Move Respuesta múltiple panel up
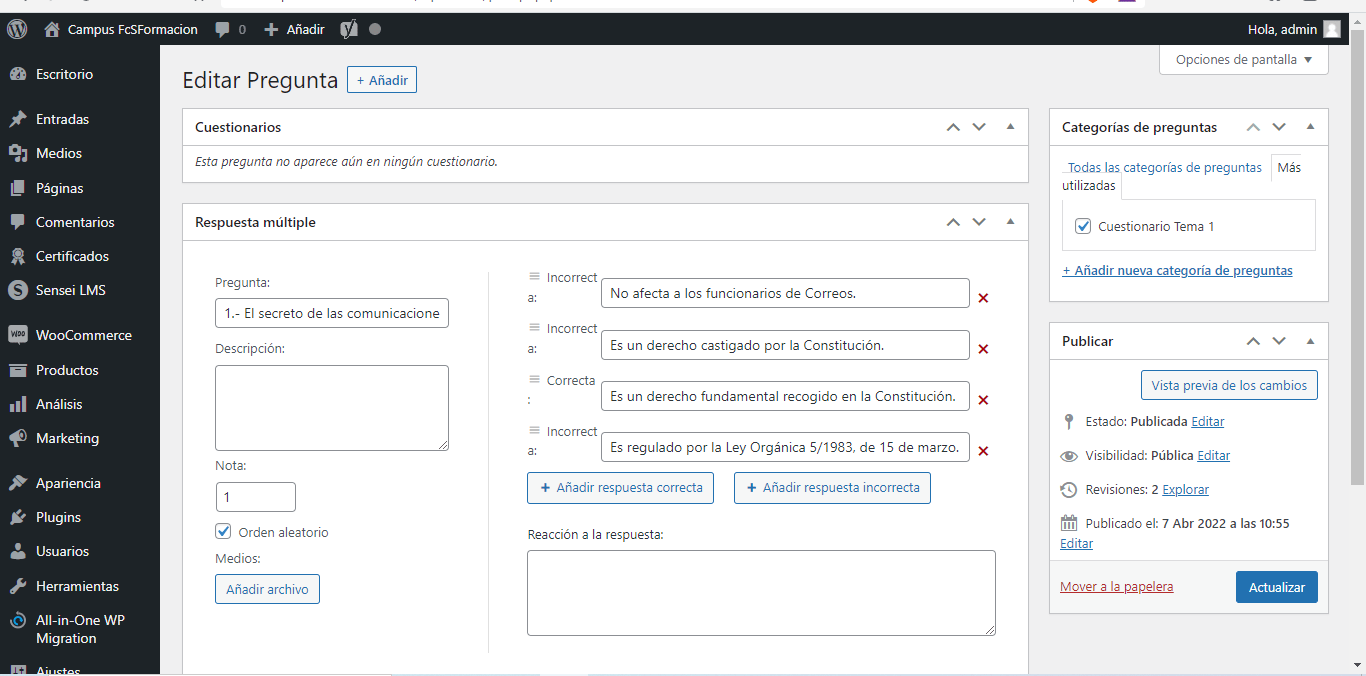The height and width of the screenshot is (676, 1366). coord(953,222)
